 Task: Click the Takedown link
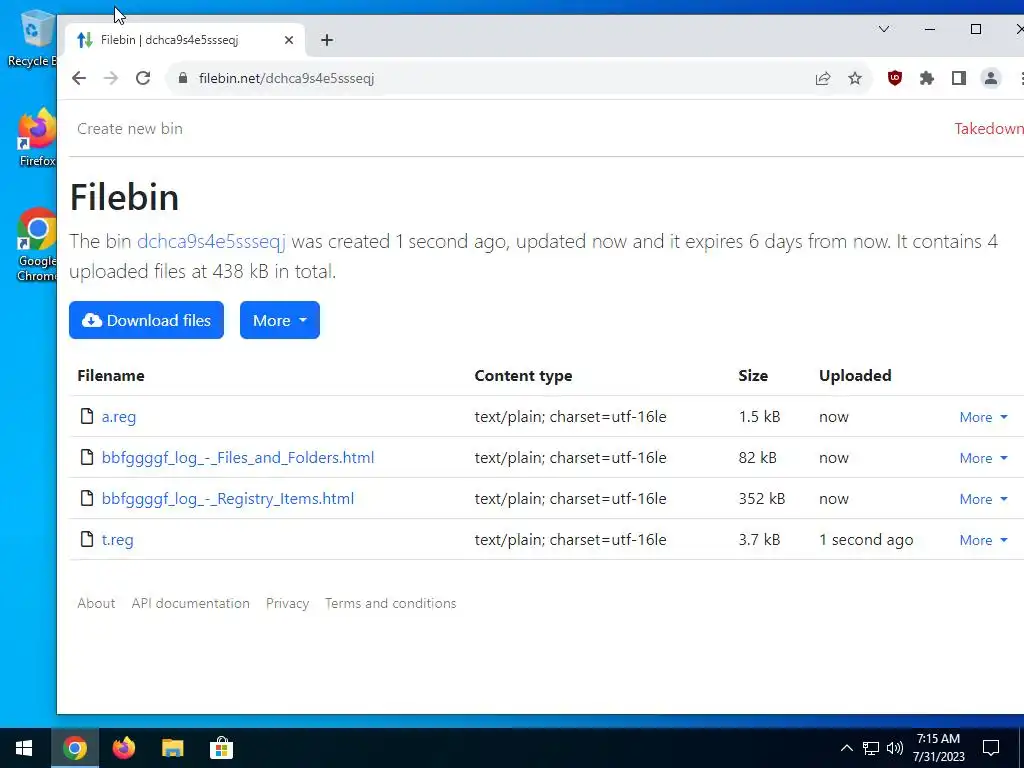989,129
